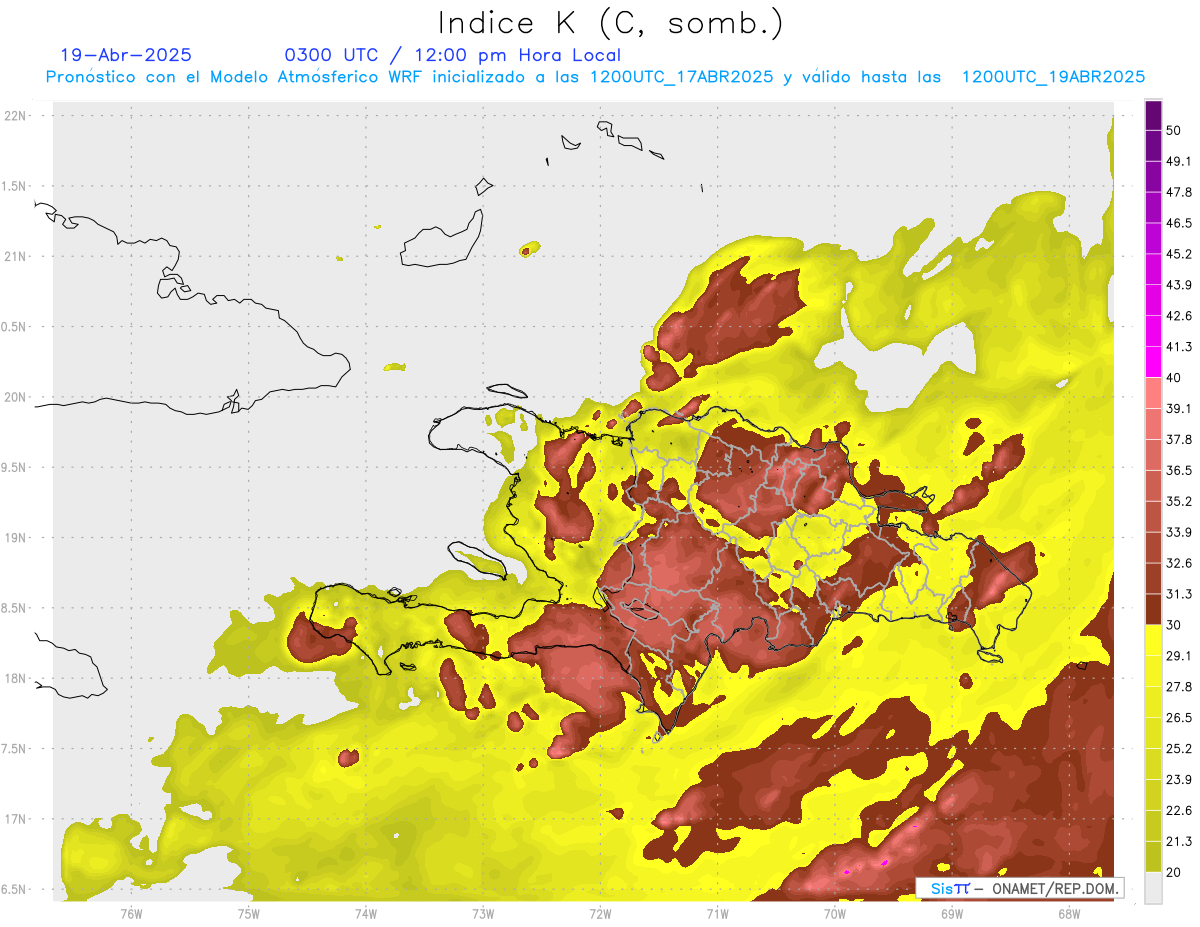Click the legend value "39.1"
This screenshot has width=1200, height=927.
coord(1179,408)
